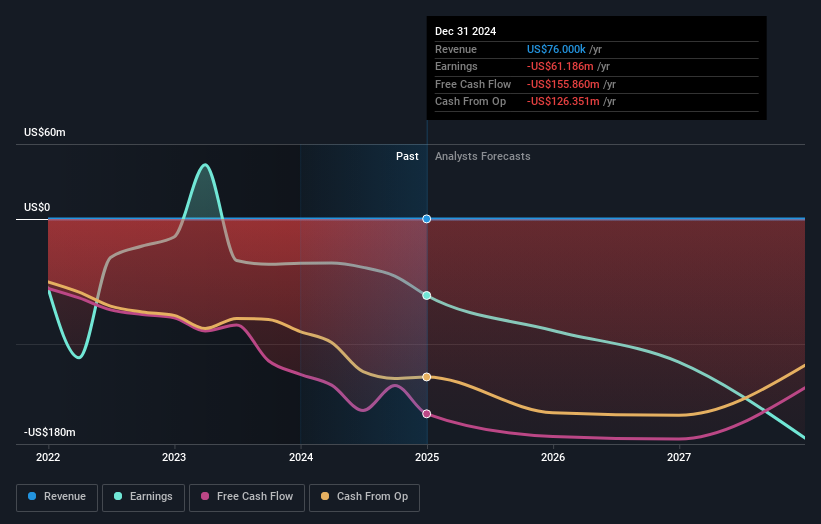Viewport: 821px width, 524px height.
Task: Click the orange Cash From Op data point
Action: point(427,377)
